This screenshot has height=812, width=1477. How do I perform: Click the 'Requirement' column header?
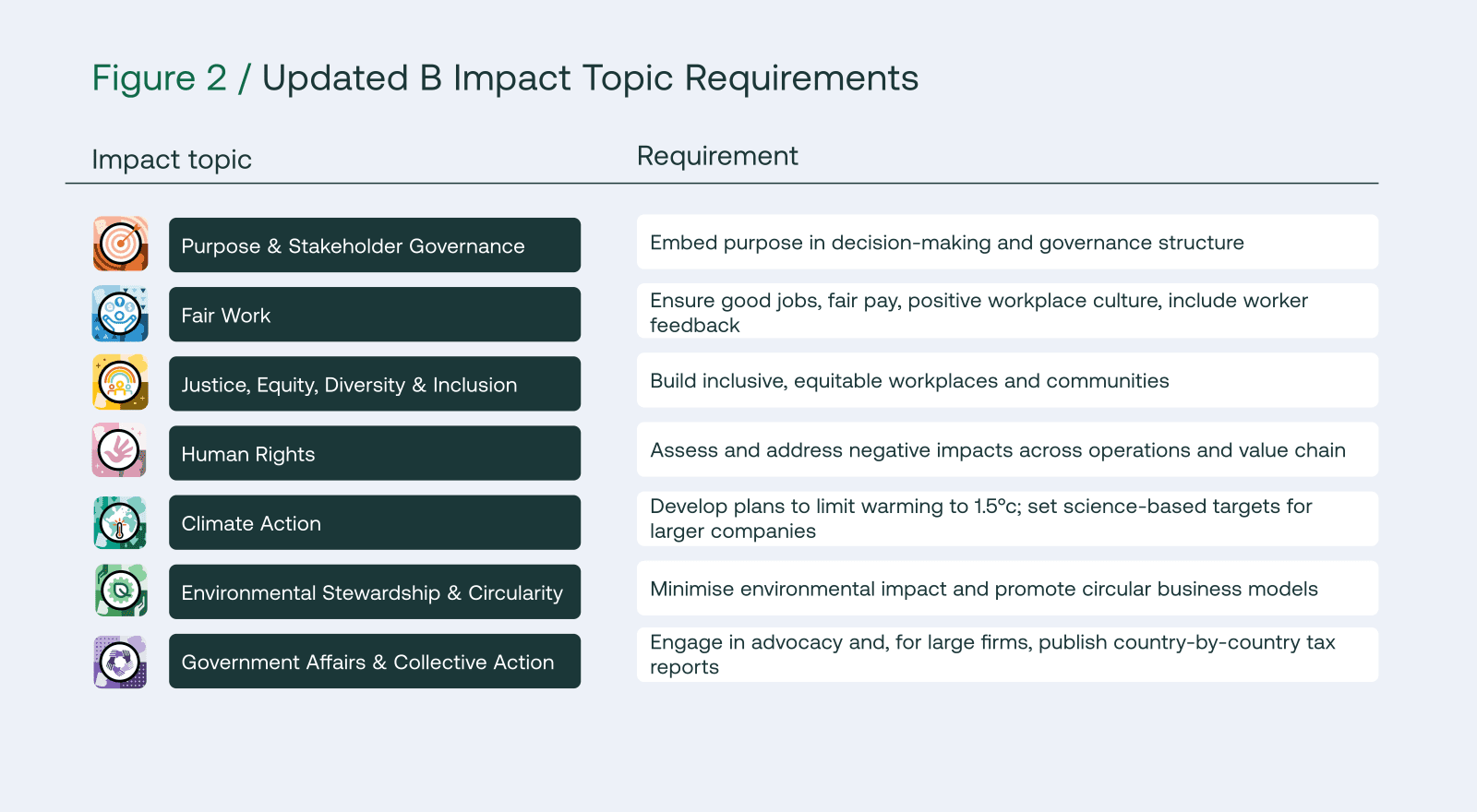click(717, 156)
